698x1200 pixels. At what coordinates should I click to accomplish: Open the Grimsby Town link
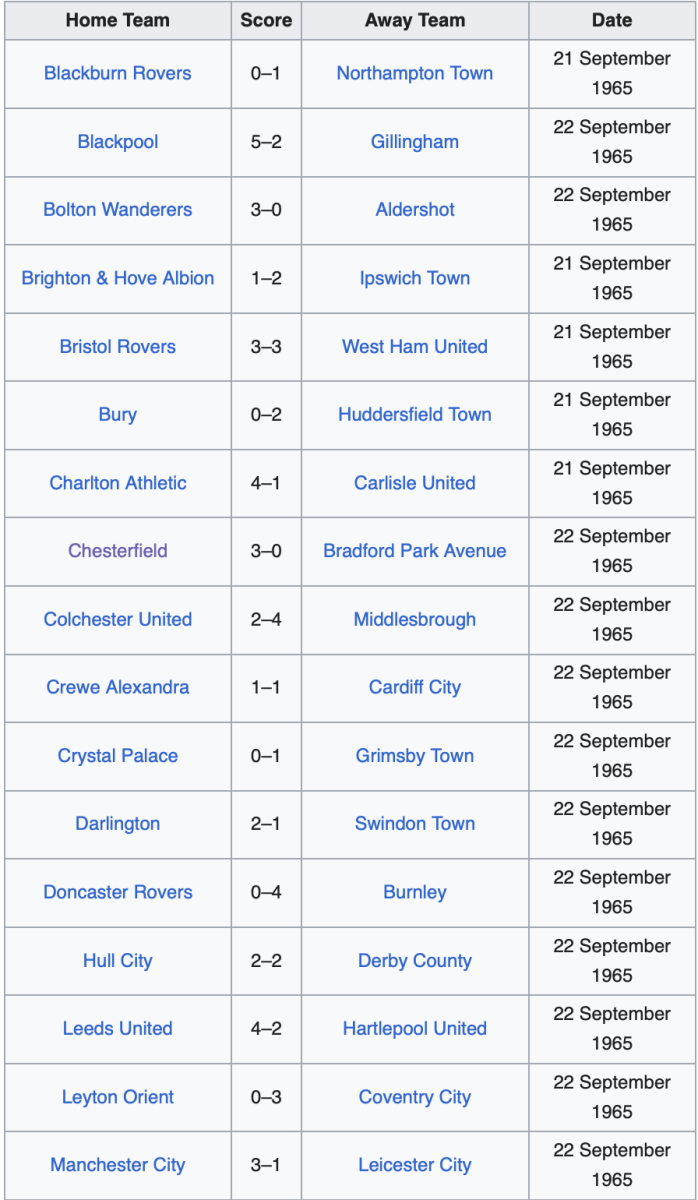click(414, 756)
